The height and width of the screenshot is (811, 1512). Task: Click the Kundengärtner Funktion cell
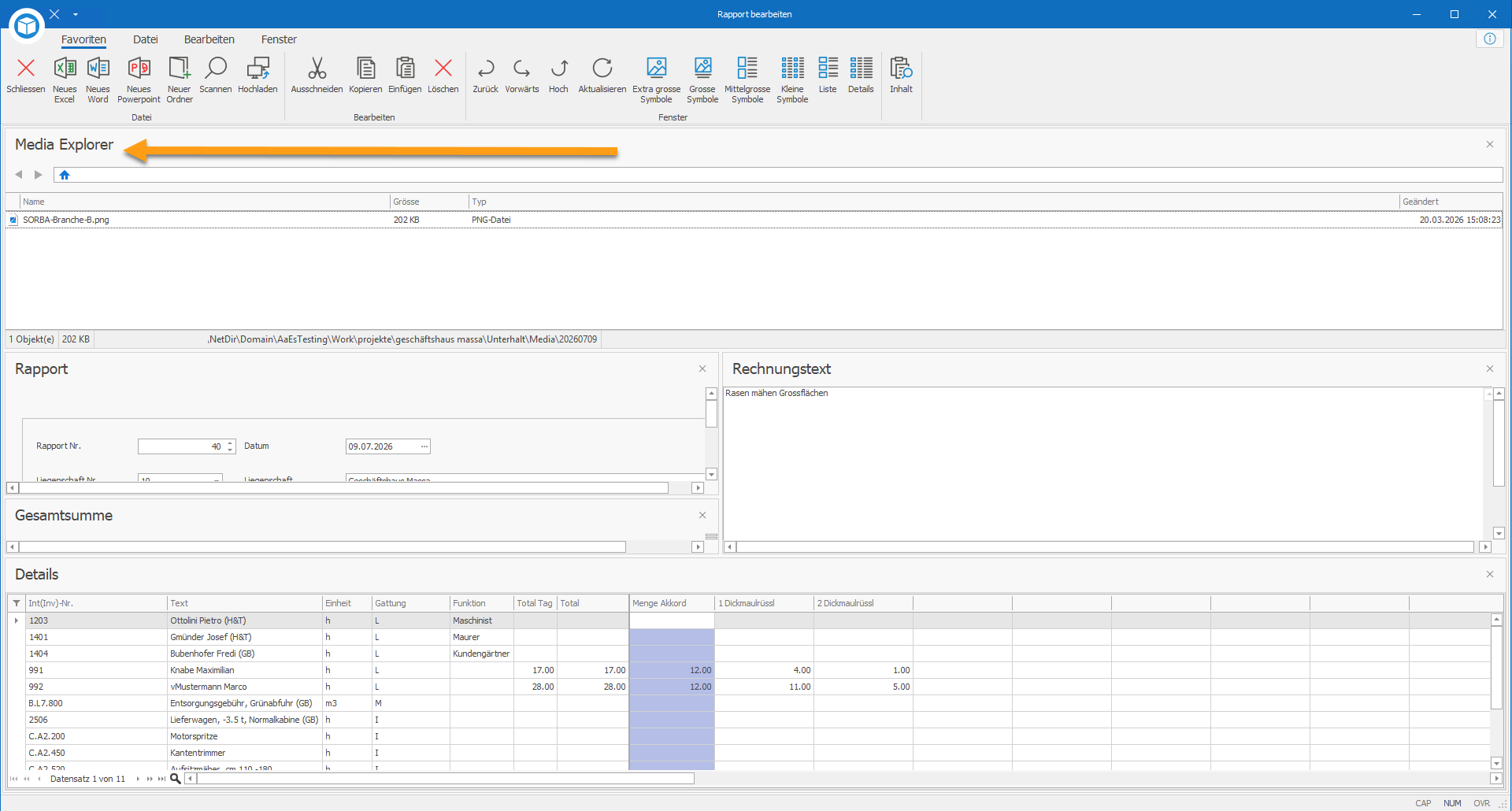(x=481, y=654)
